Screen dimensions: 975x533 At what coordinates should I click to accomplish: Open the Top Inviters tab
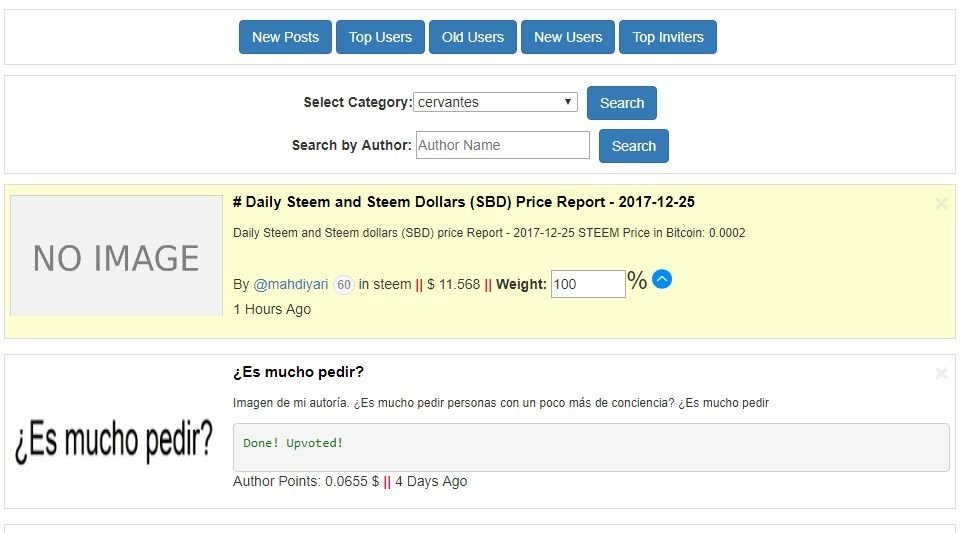(668, 37)
